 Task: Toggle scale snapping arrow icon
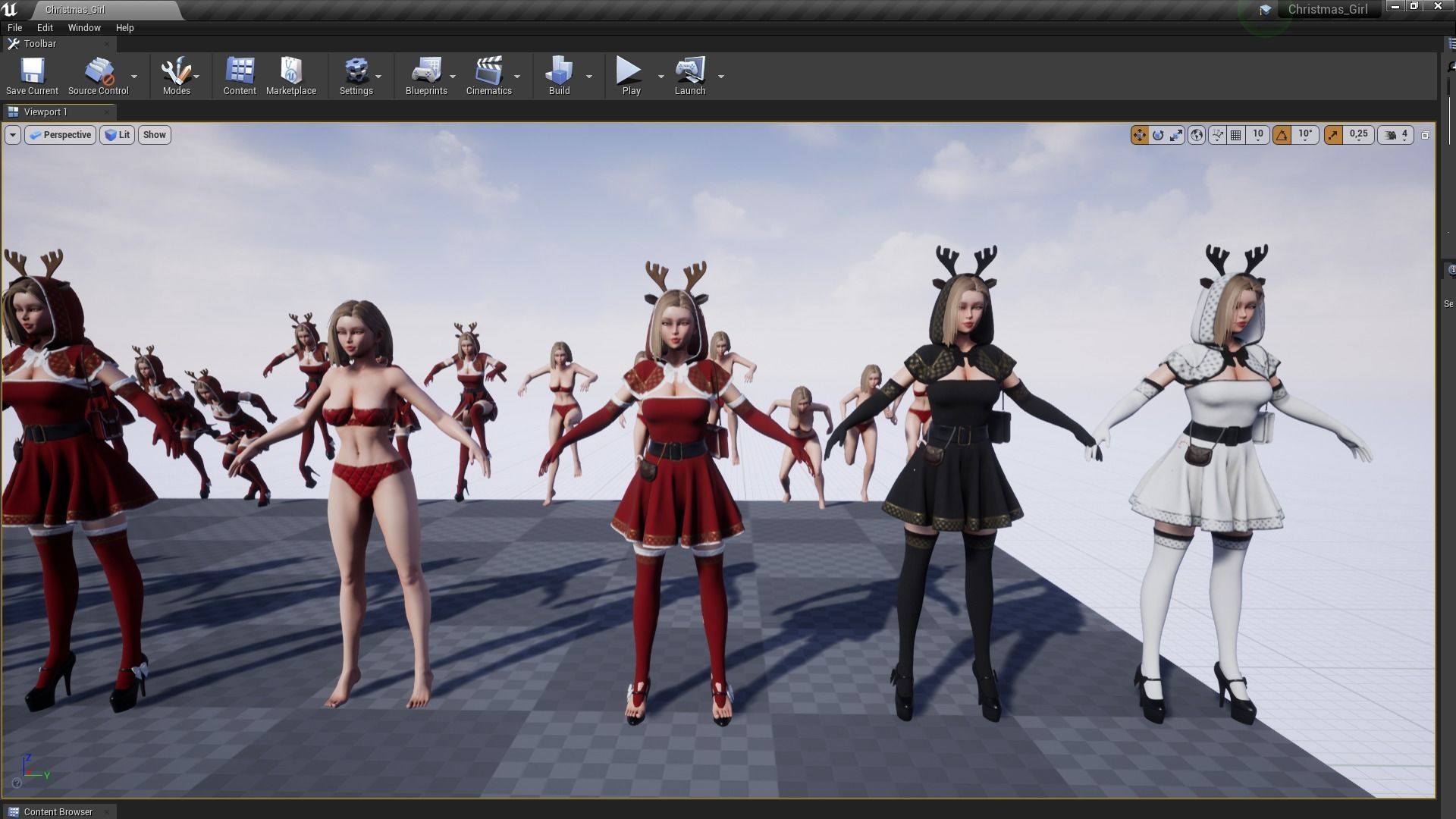point(1333,135)
